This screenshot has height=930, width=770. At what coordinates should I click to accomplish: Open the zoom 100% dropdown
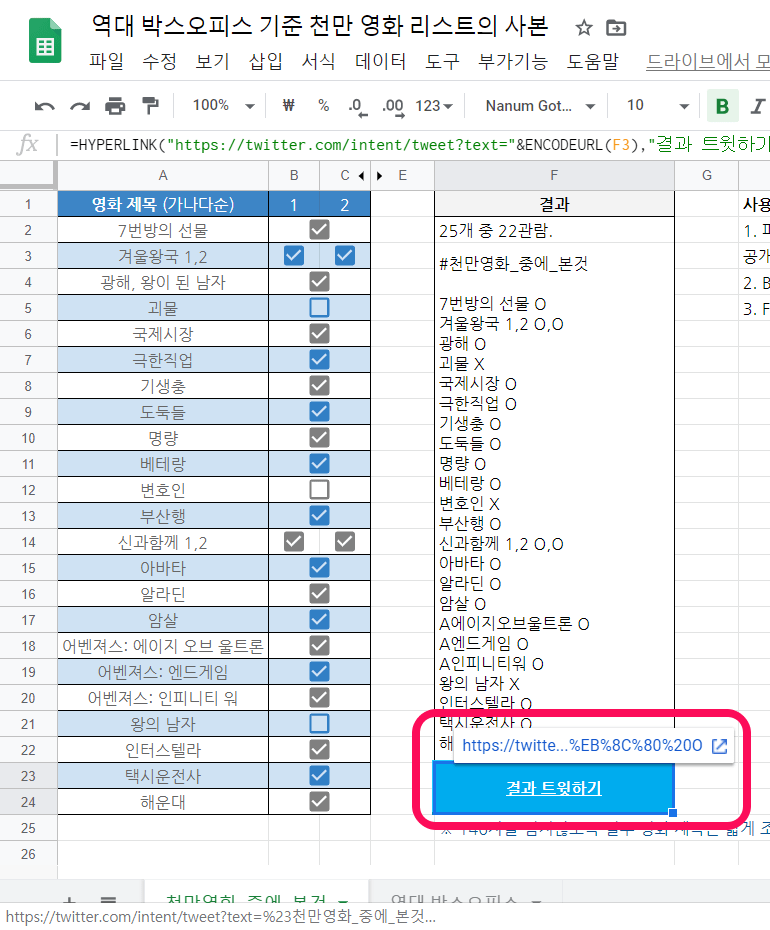223,106
